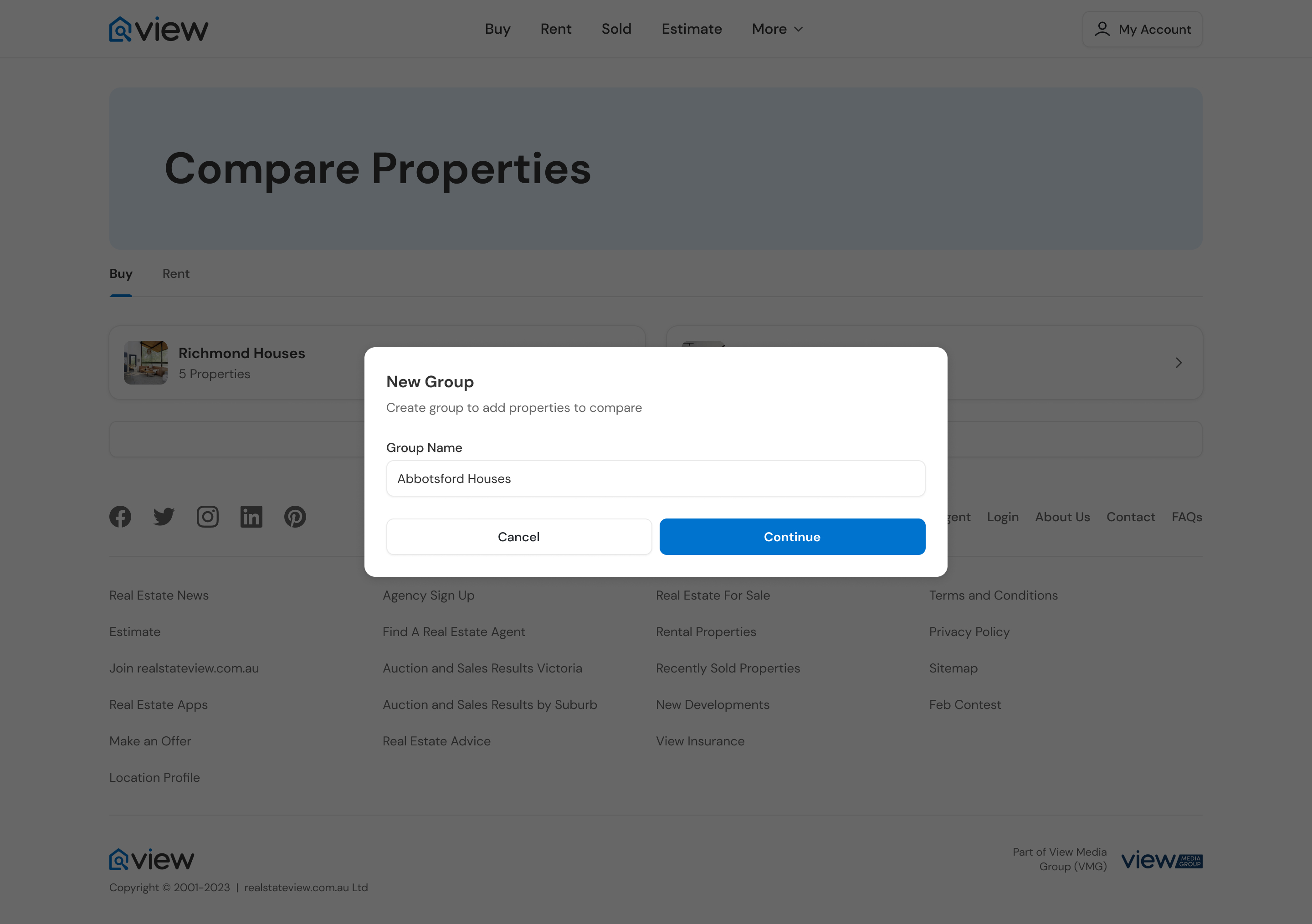Viewport: 1312px width, 924px height.
Task: Open the second group's right chevron
Action: coord(1178,363)
